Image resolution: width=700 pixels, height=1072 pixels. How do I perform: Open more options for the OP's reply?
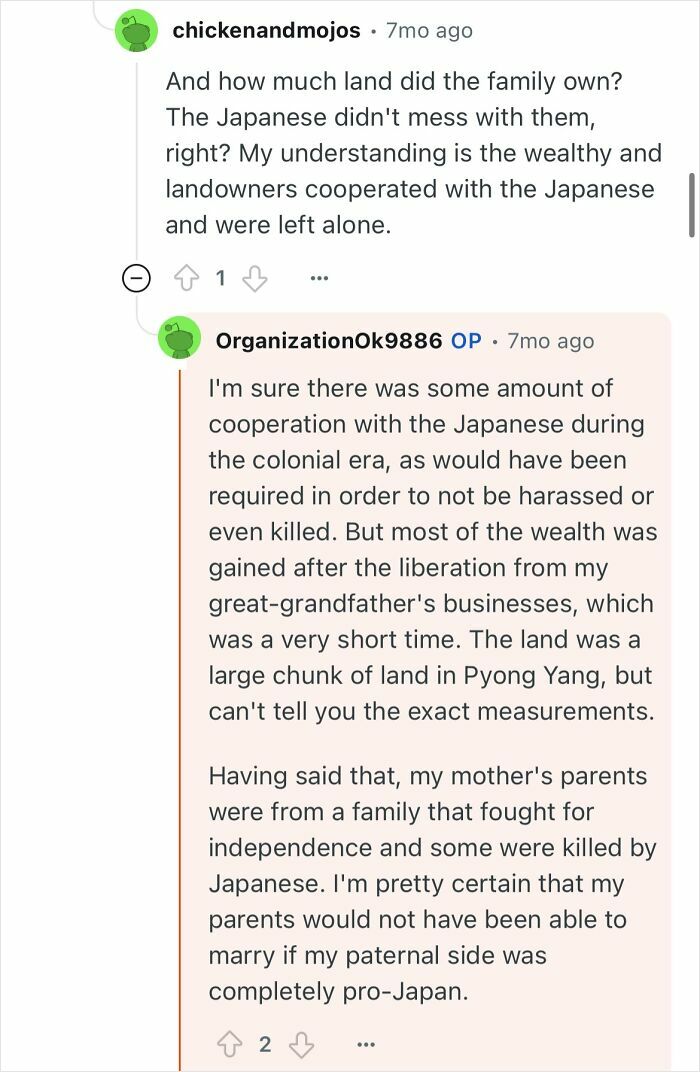click(364, 1044)
